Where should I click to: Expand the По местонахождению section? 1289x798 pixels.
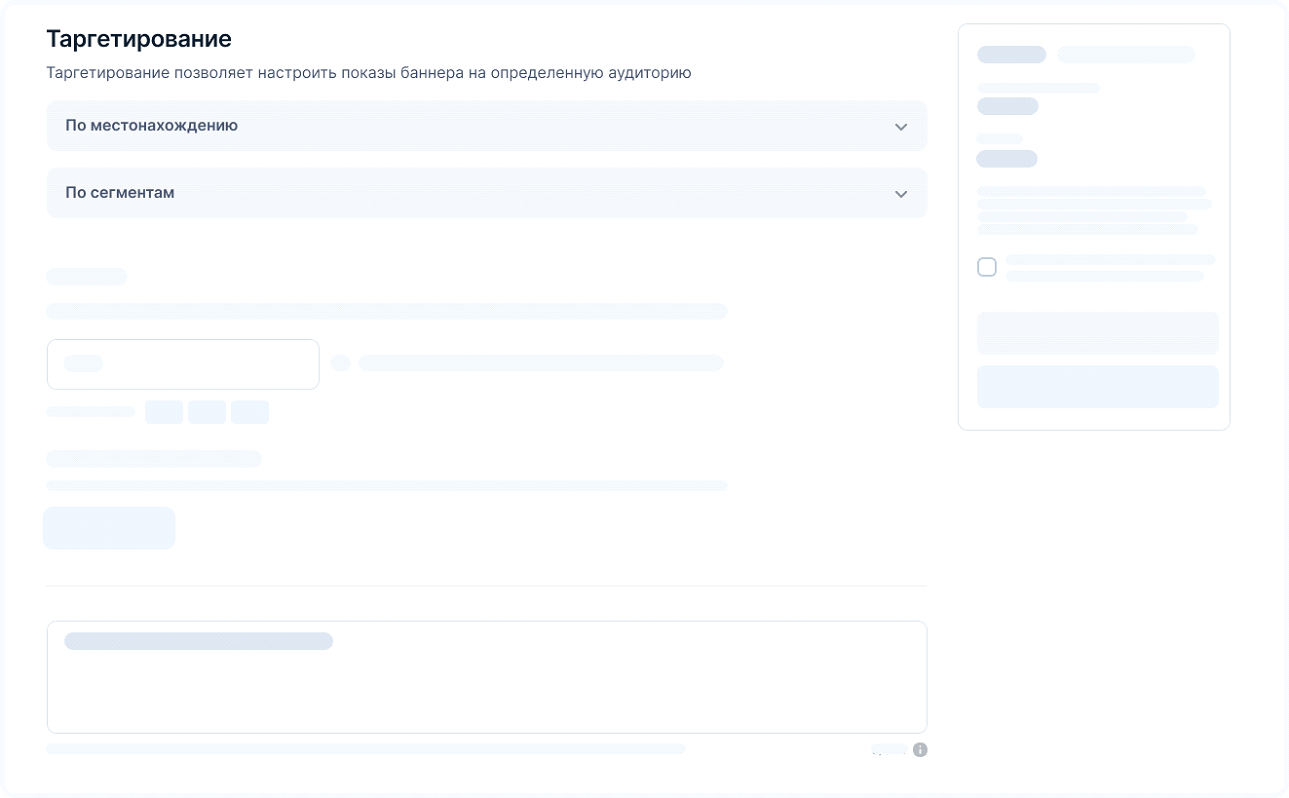486,126
